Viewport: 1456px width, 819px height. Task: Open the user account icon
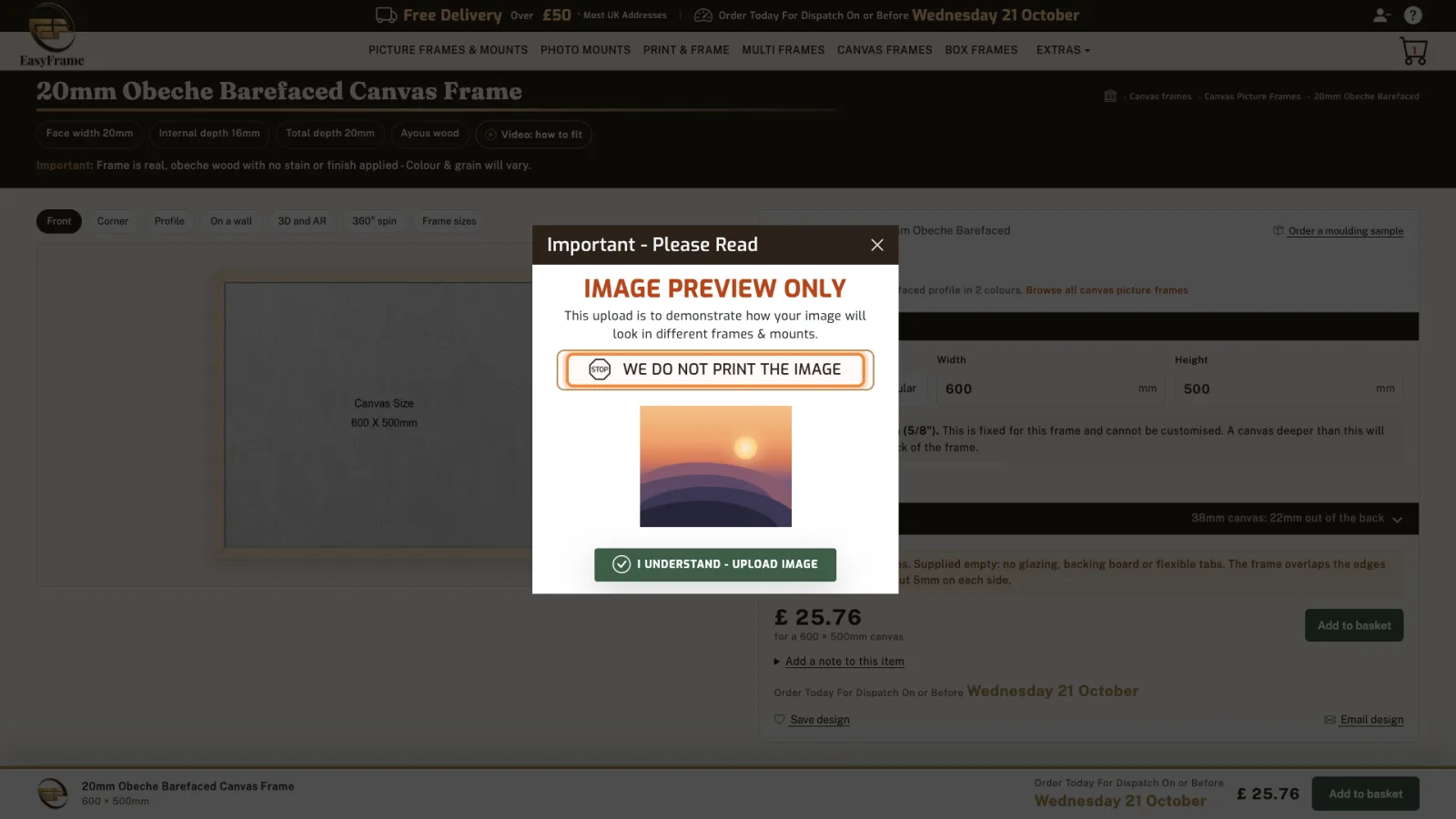(x=1381, y=15)
